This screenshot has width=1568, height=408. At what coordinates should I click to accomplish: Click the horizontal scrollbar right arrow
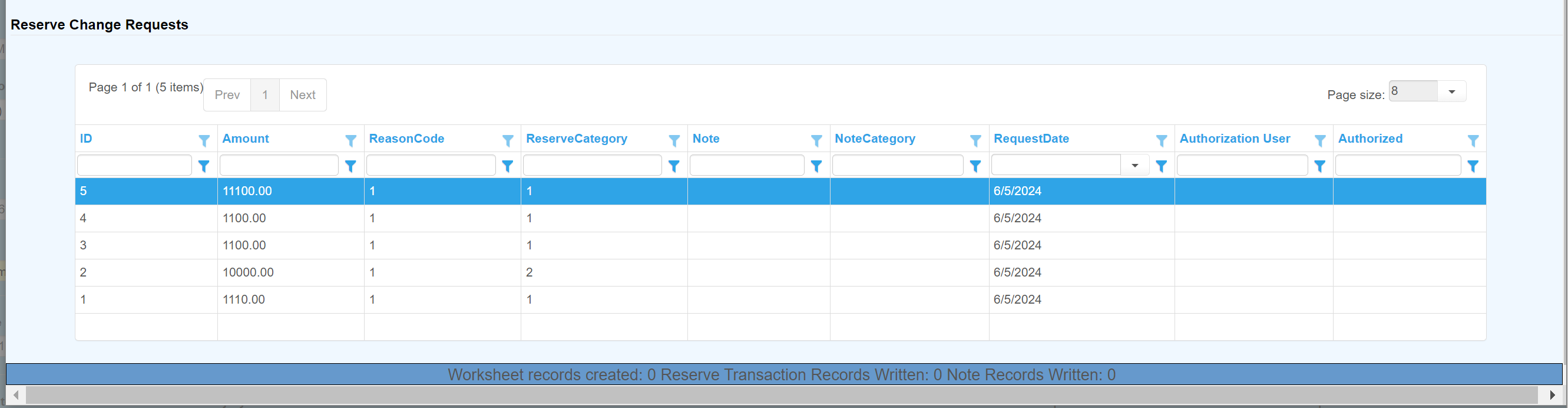click(1552, 394)
